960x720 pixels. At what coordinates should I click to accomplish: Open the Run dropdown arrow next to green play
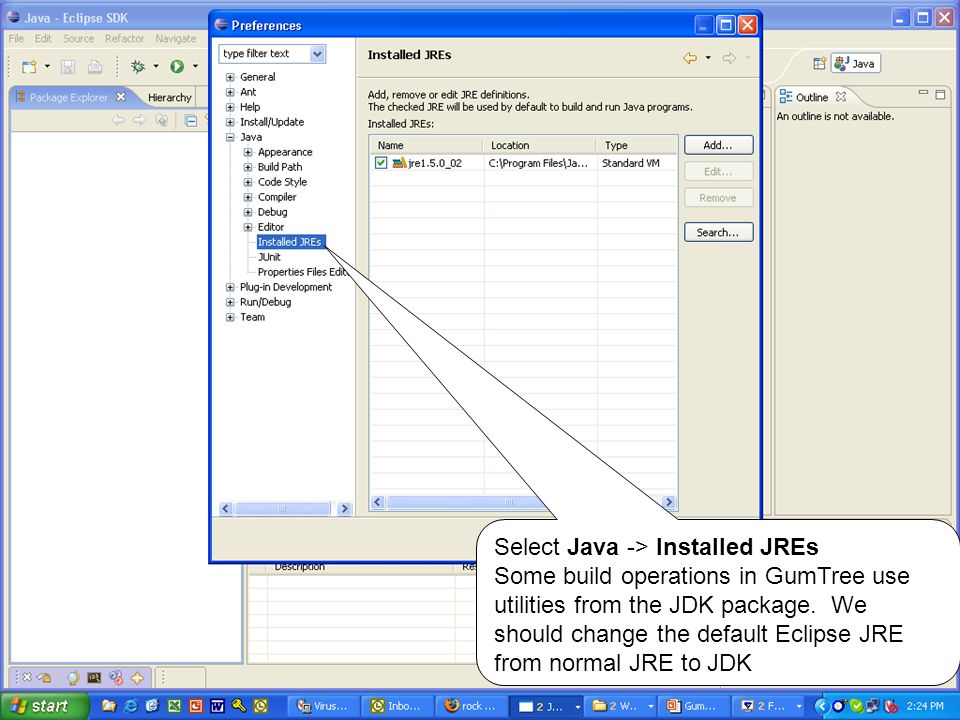coord(195,66)
